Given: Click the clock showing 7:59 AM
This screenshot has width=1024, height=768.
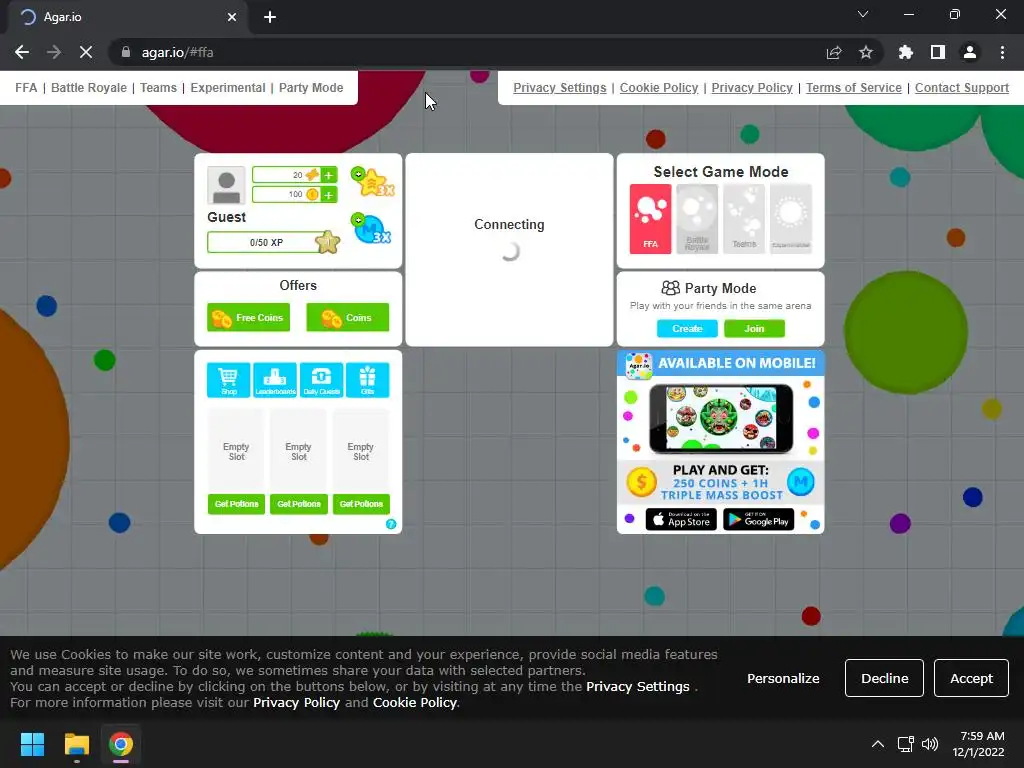Looking at the screenshot, I should click(982, 736).
